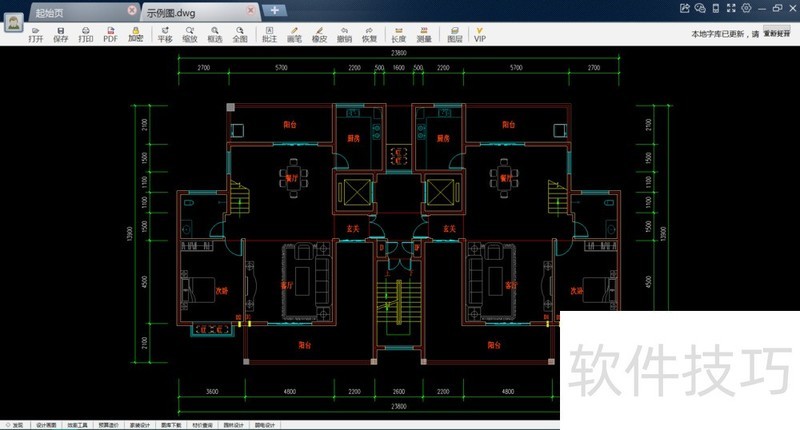Save drawing with 保存 icon

[x=61, y=35]
